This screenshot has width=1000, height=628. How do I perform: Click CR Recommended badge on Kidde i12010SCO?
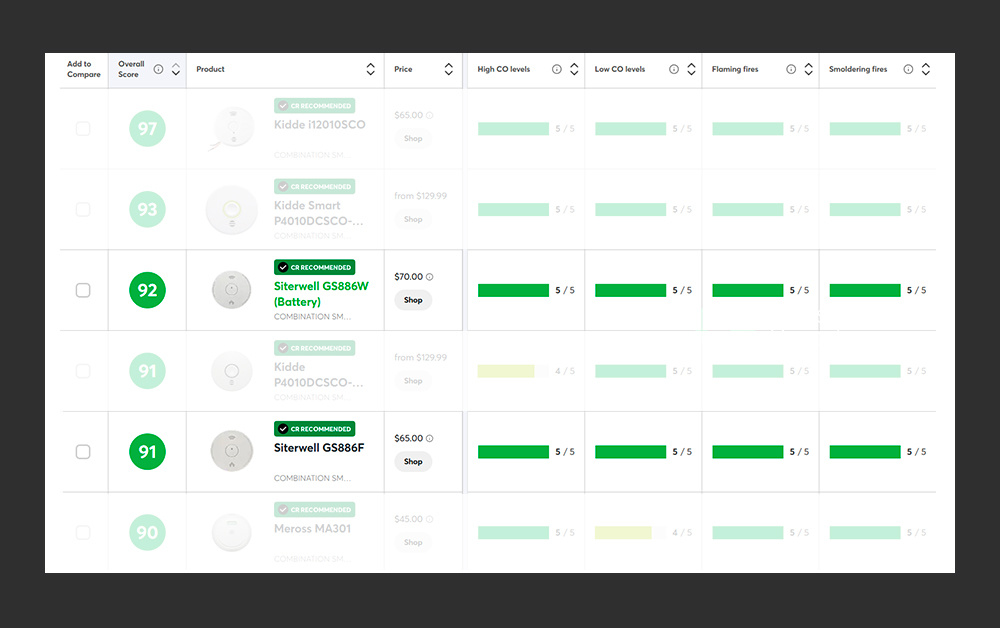[314, 106]
